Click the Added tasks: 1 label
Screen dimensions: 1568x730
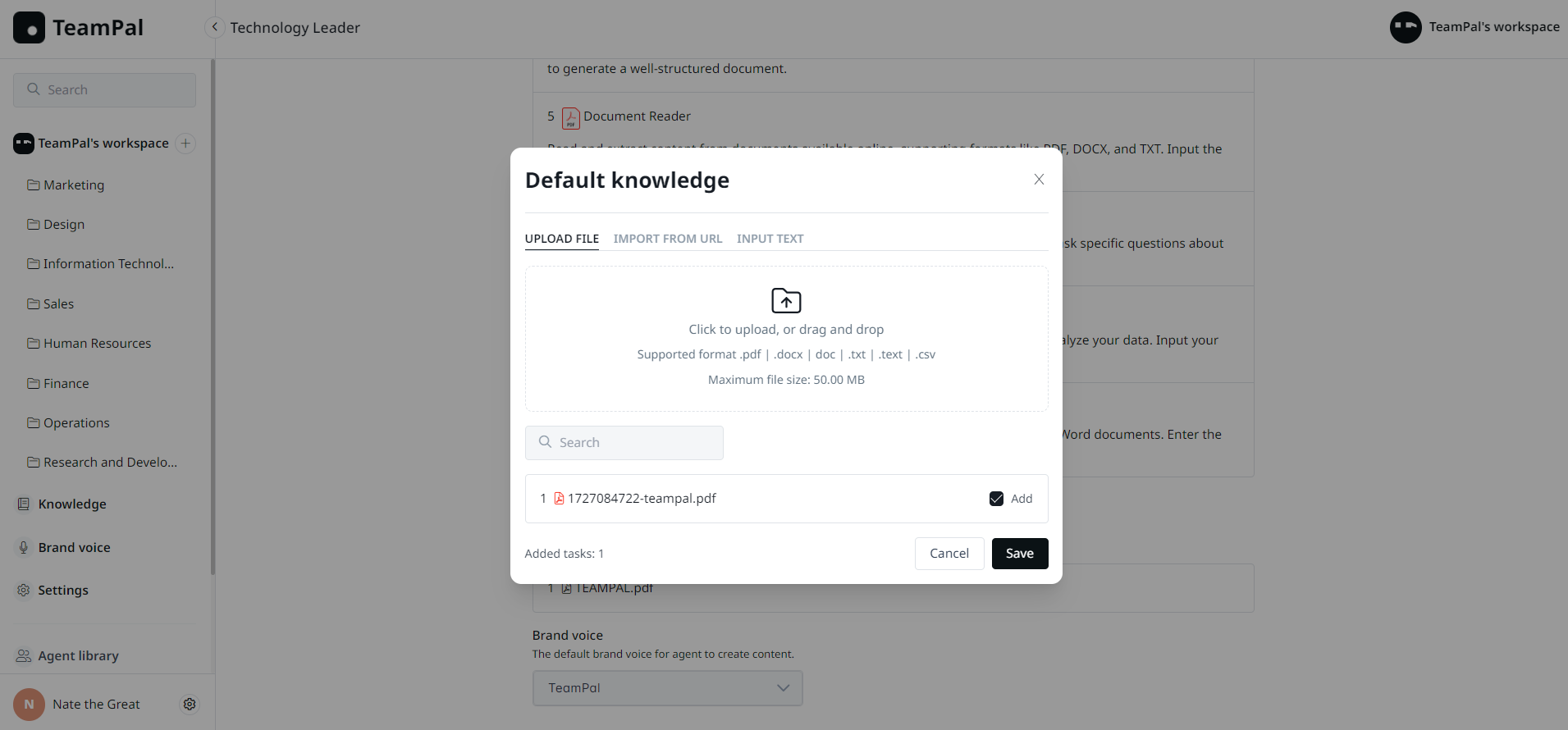(565, 554)
